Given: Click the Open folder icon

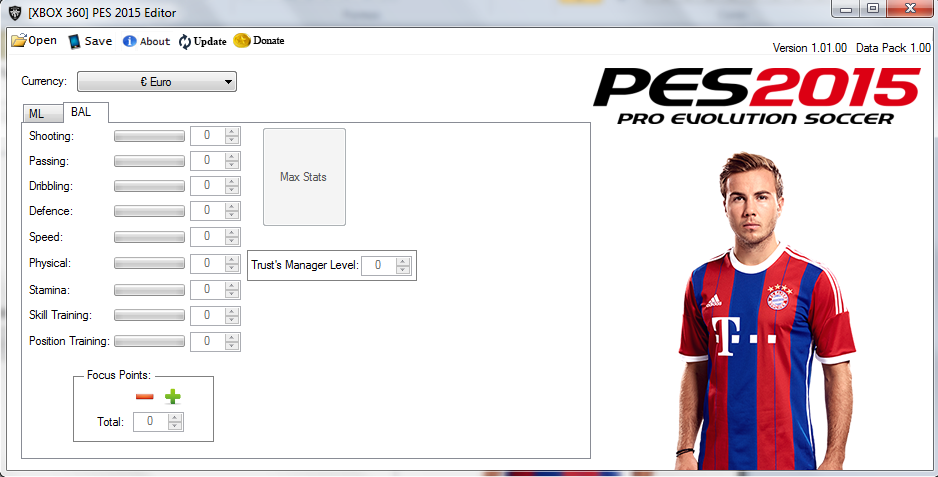Looking at the screenshot, I should click(19, 41).
